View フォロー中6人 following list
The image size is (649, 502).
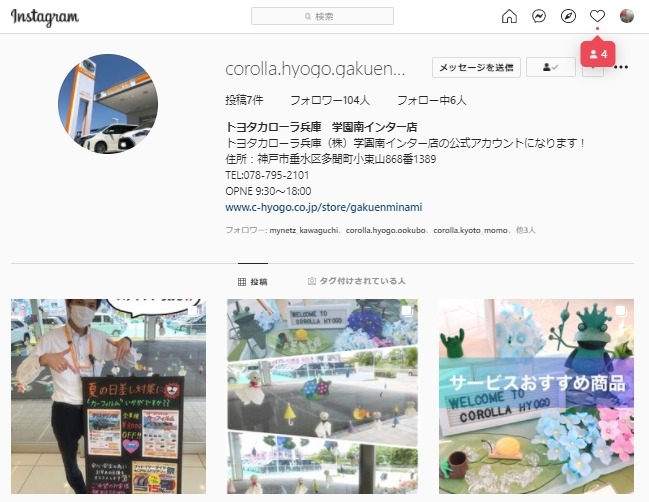pyautogui.click(x=432, y=100)
